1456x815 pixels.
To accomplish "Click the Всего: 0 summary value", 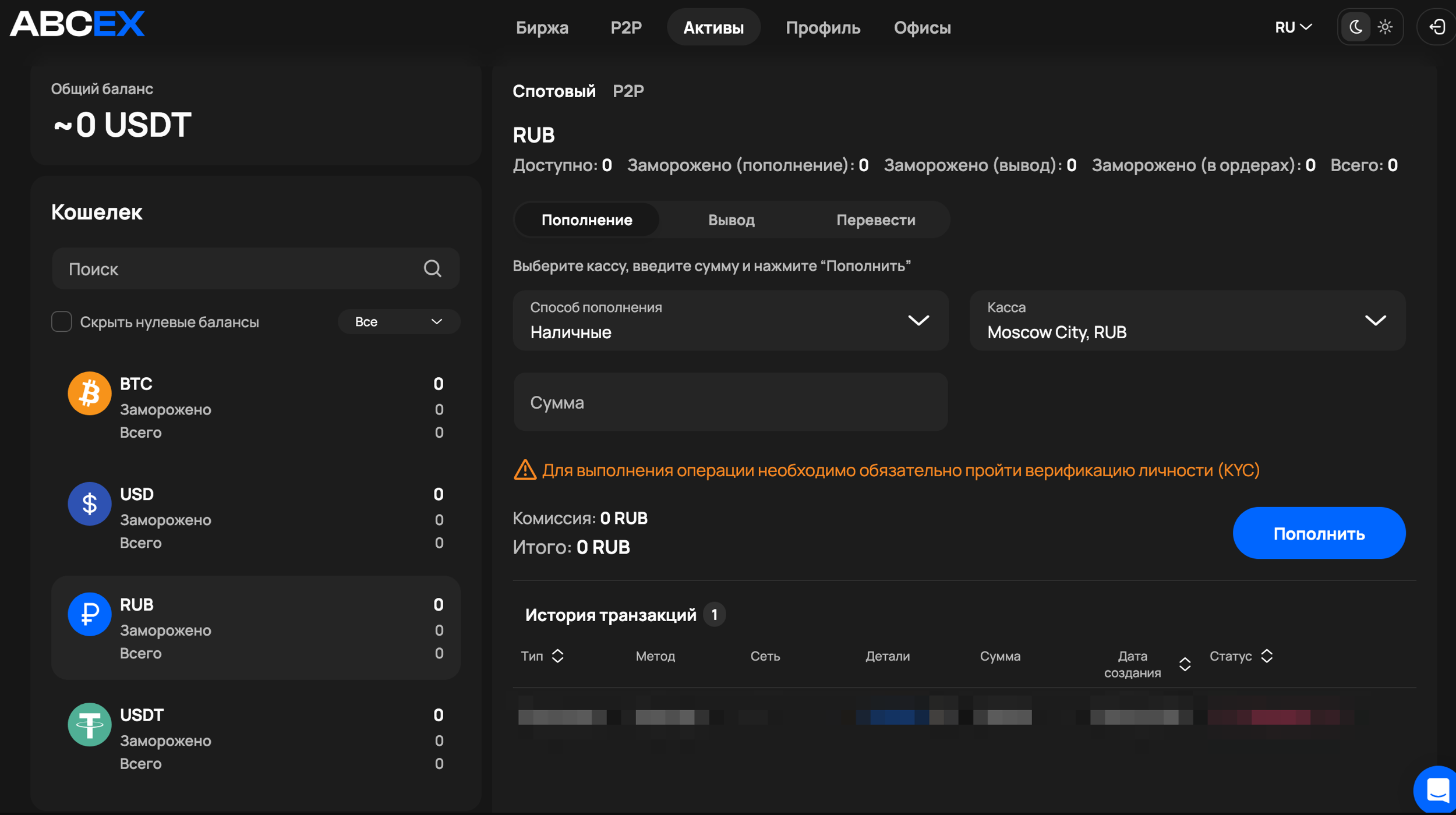I will (x=1393, y=165).
